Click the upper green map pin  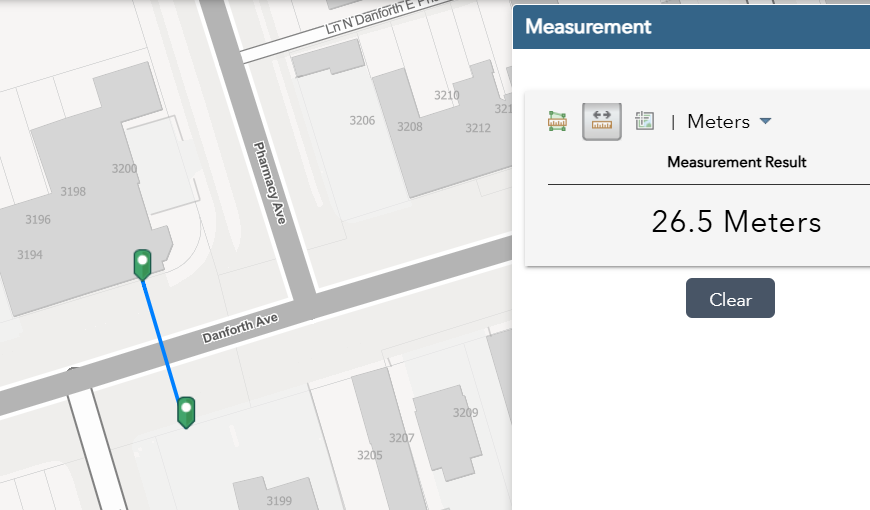[143, 264]
